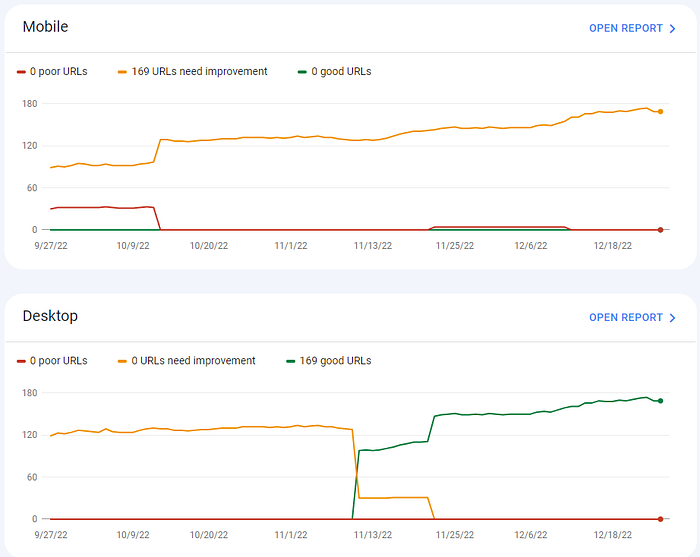Toggle Mobile '0 poor URLs' red legend
Viewport: 700px width, 557px height.
point(52,71)
